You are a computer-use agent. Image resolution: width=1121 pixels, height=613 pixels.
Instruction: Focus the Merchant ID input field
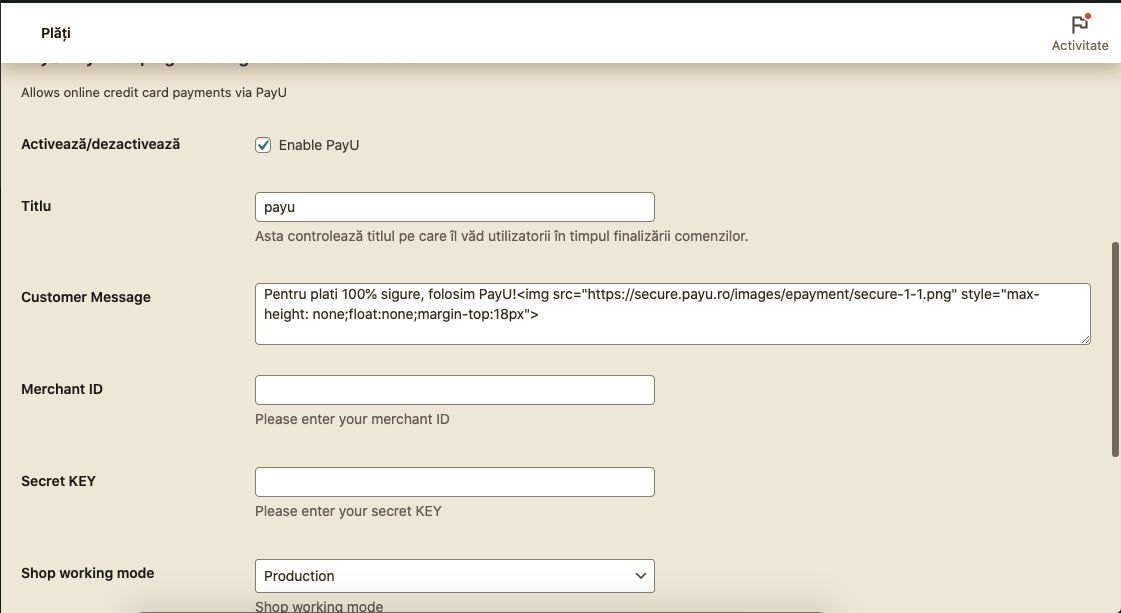pyautogui.click(x=455, y=390)
